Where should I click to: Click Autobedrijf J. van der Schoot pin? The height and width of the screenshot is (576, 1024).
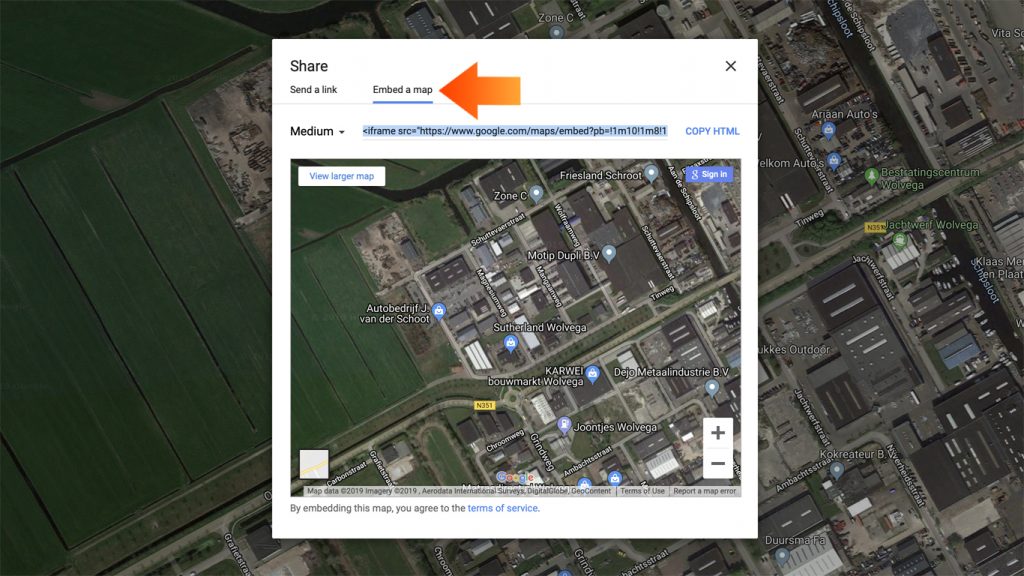click(439, 311)
